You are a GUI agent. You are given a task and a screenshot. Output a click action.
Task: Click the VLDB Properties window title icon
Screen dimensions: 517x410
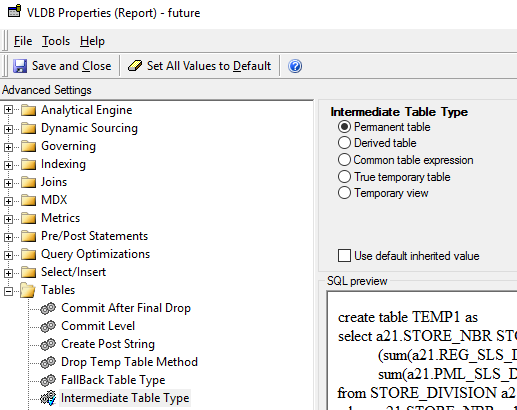point(14,11)
